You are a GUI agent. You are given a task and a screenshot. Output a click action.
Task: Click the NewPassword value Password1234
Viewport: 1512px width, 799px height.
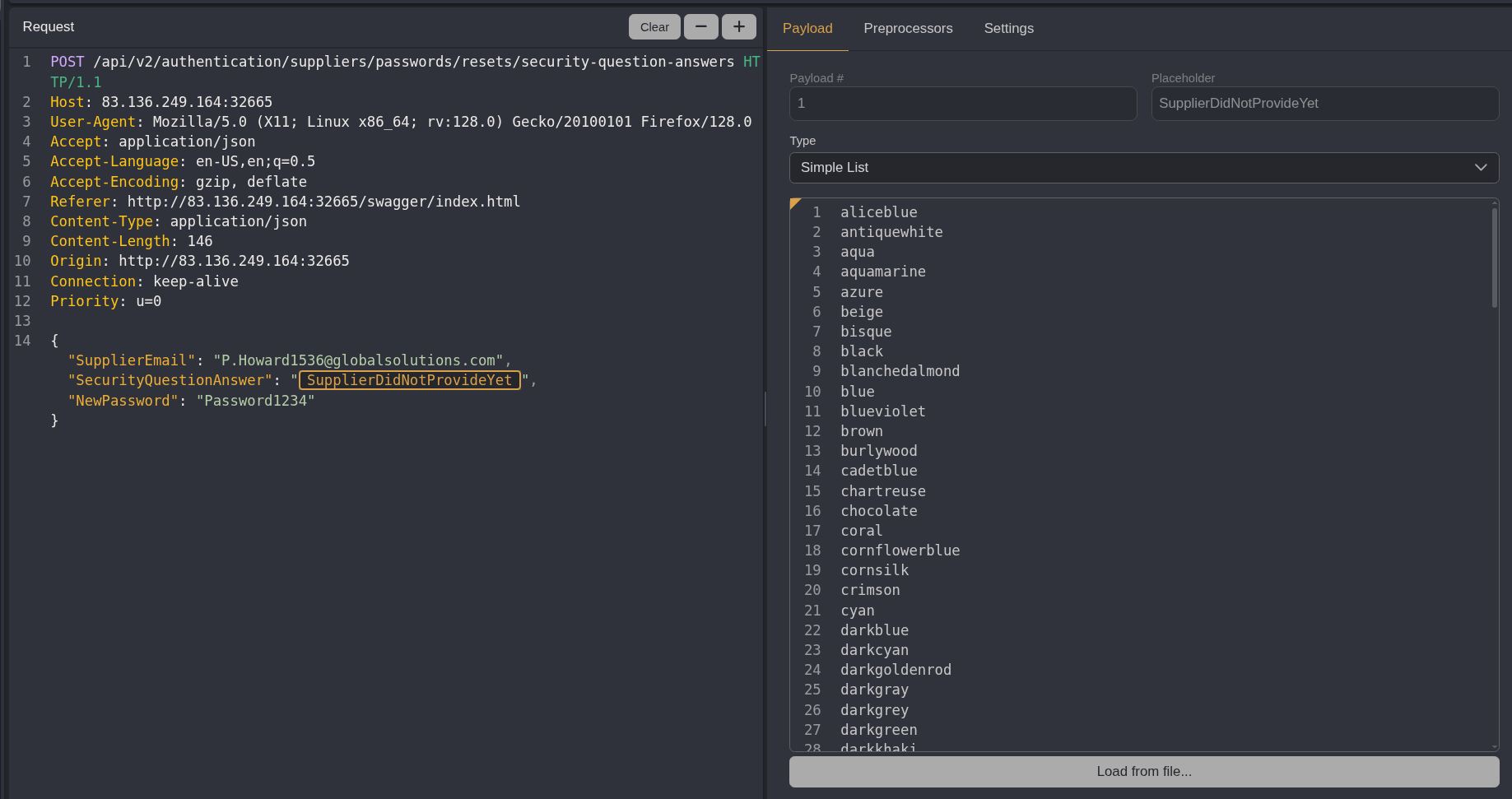255,401
